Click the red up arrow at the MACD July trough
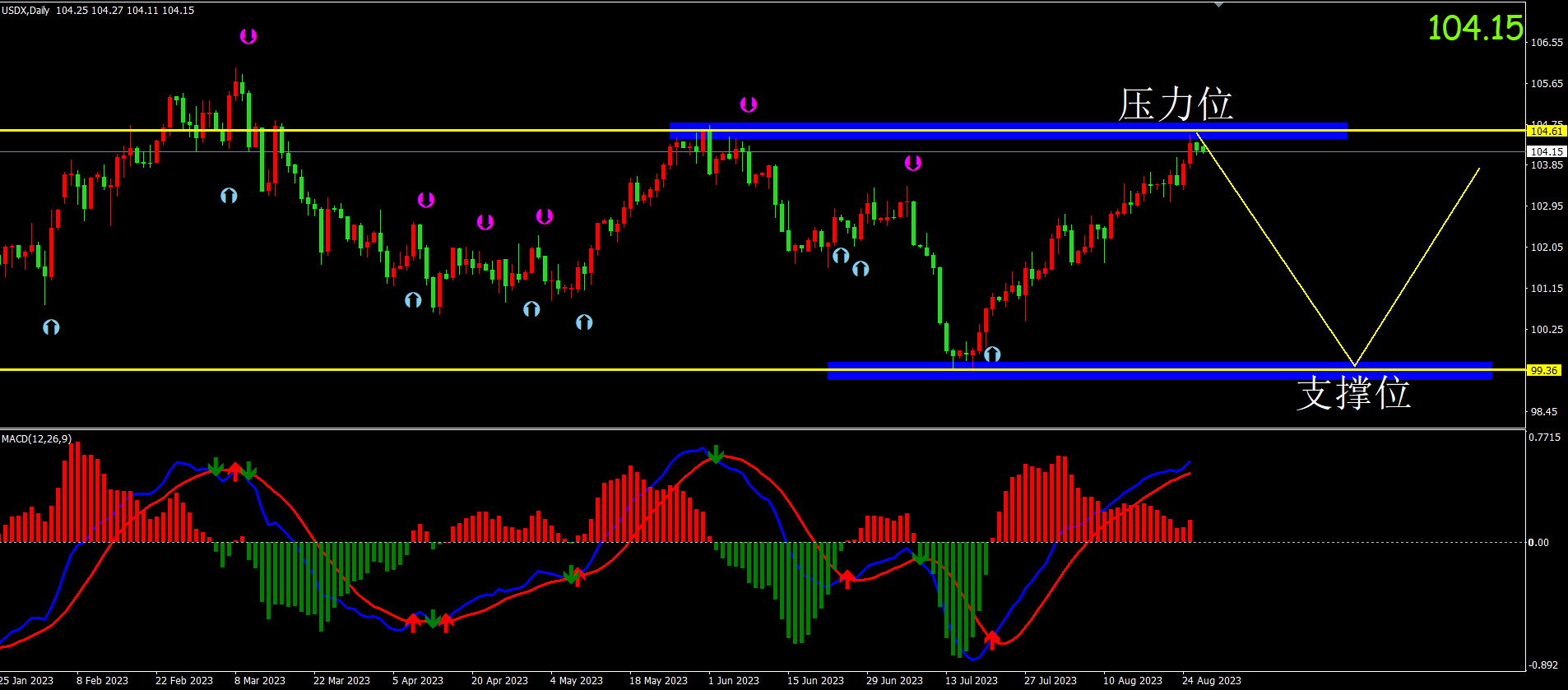The height and width of the screenshot is (690, 1568). pyautogui.click(x=992, y=639)
